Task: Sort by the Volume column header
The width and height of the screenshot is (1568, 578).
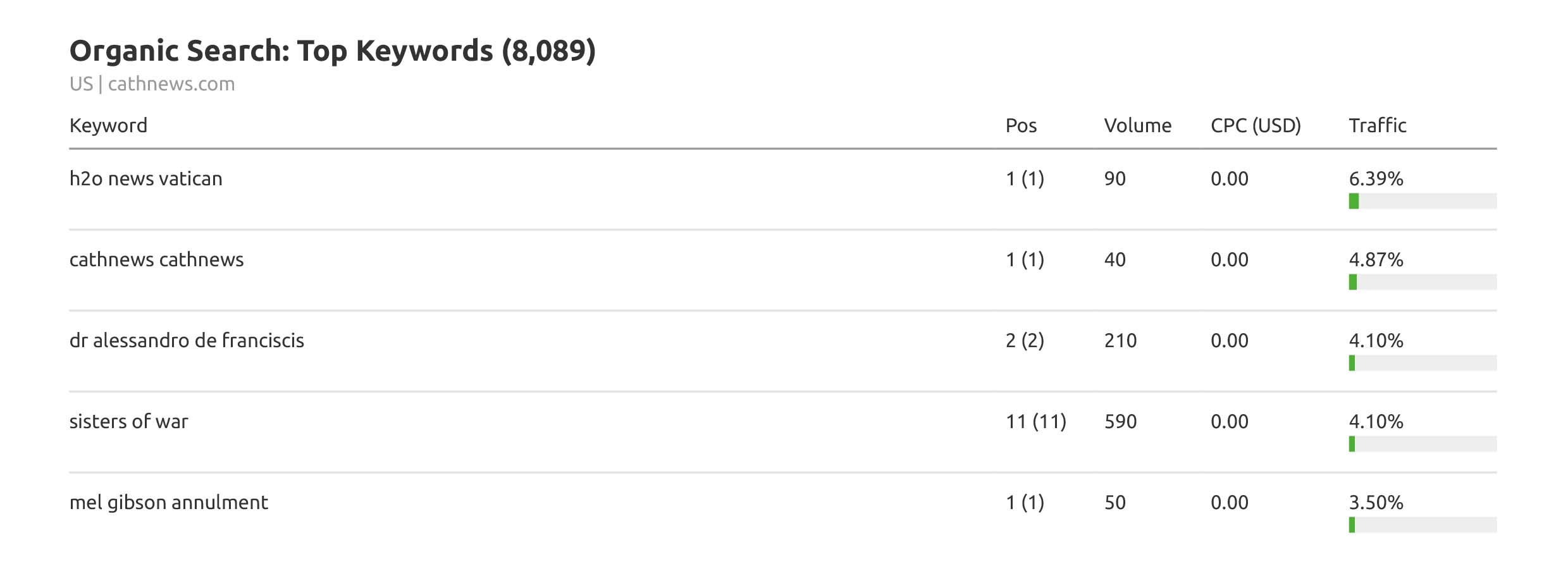Action: tap(1137, 126)
